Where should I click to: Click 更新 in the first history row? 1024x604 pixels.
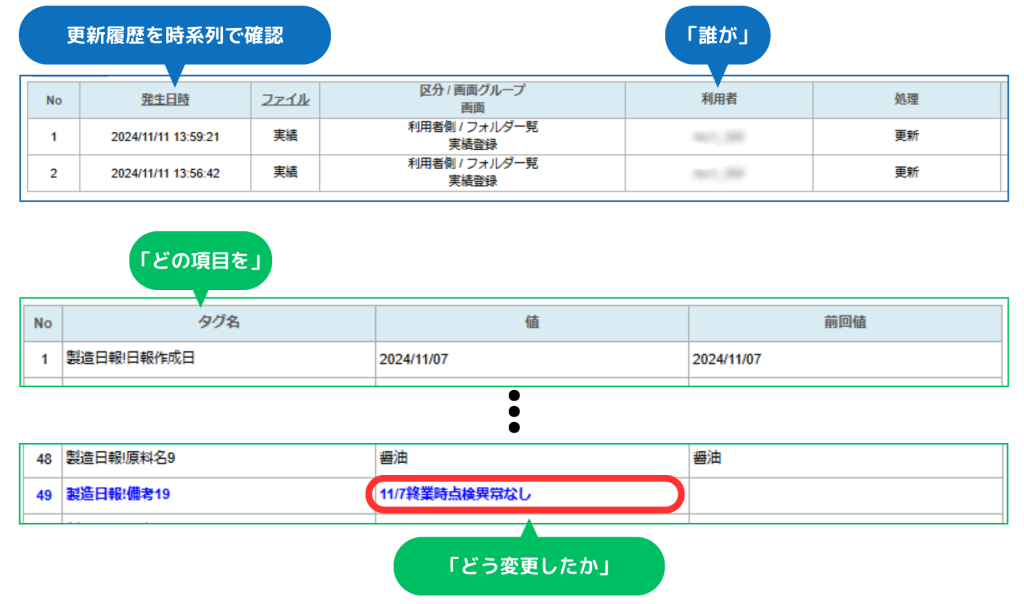(x=906, y=137)
